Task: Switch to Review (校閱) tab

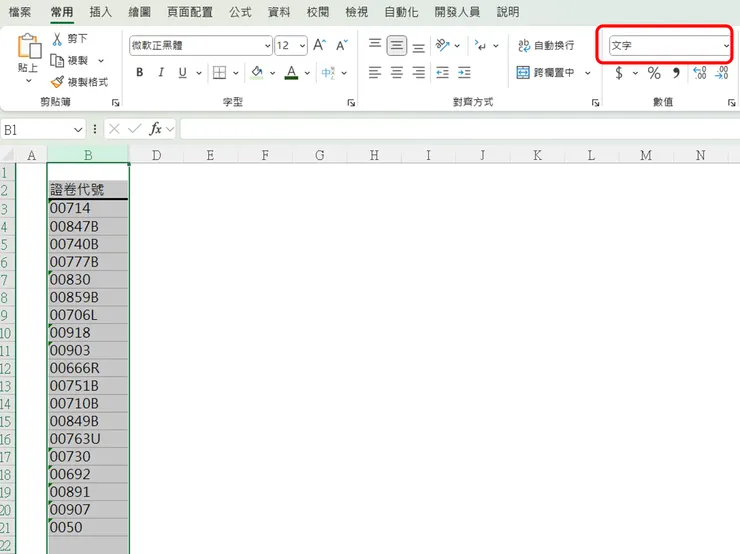Action: click(318, 12)
